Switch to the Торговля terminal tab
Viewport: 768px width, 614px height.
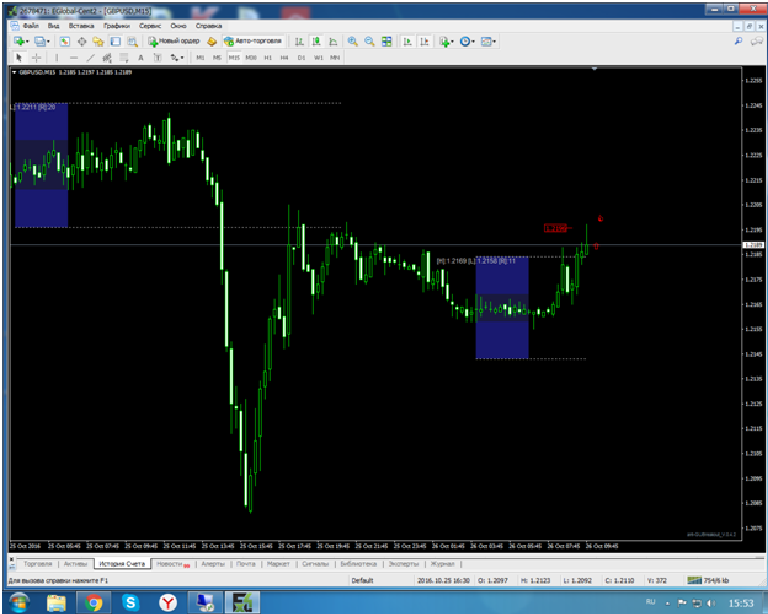(38, 564)
